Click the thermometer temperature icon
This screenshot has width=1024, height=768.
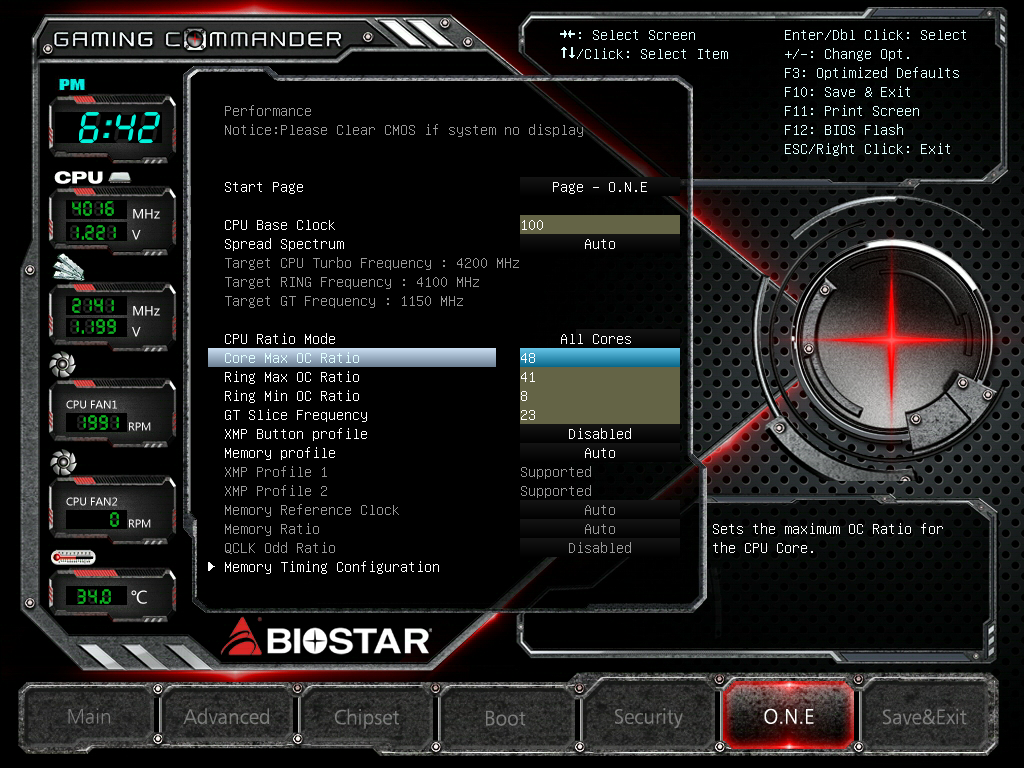click(x=73, y=557)
